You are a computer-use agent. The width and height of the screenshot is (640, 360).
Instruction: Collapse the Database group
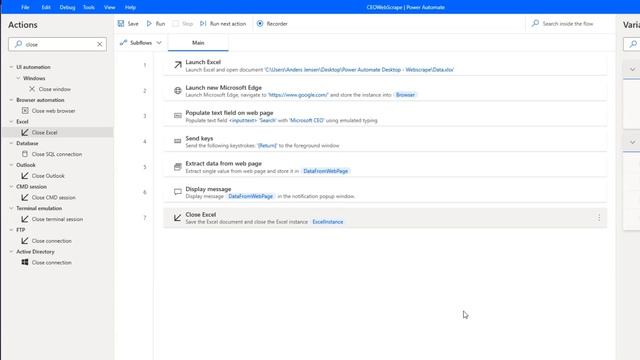11,143
